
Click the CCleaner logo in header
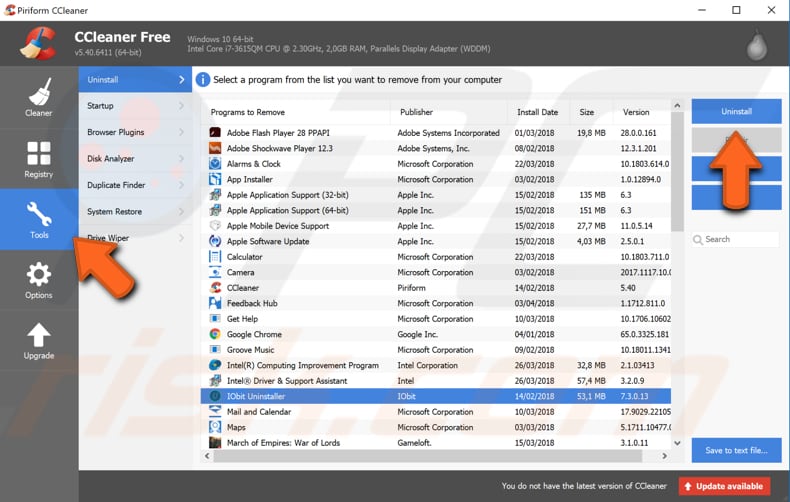tap(38, 43)
